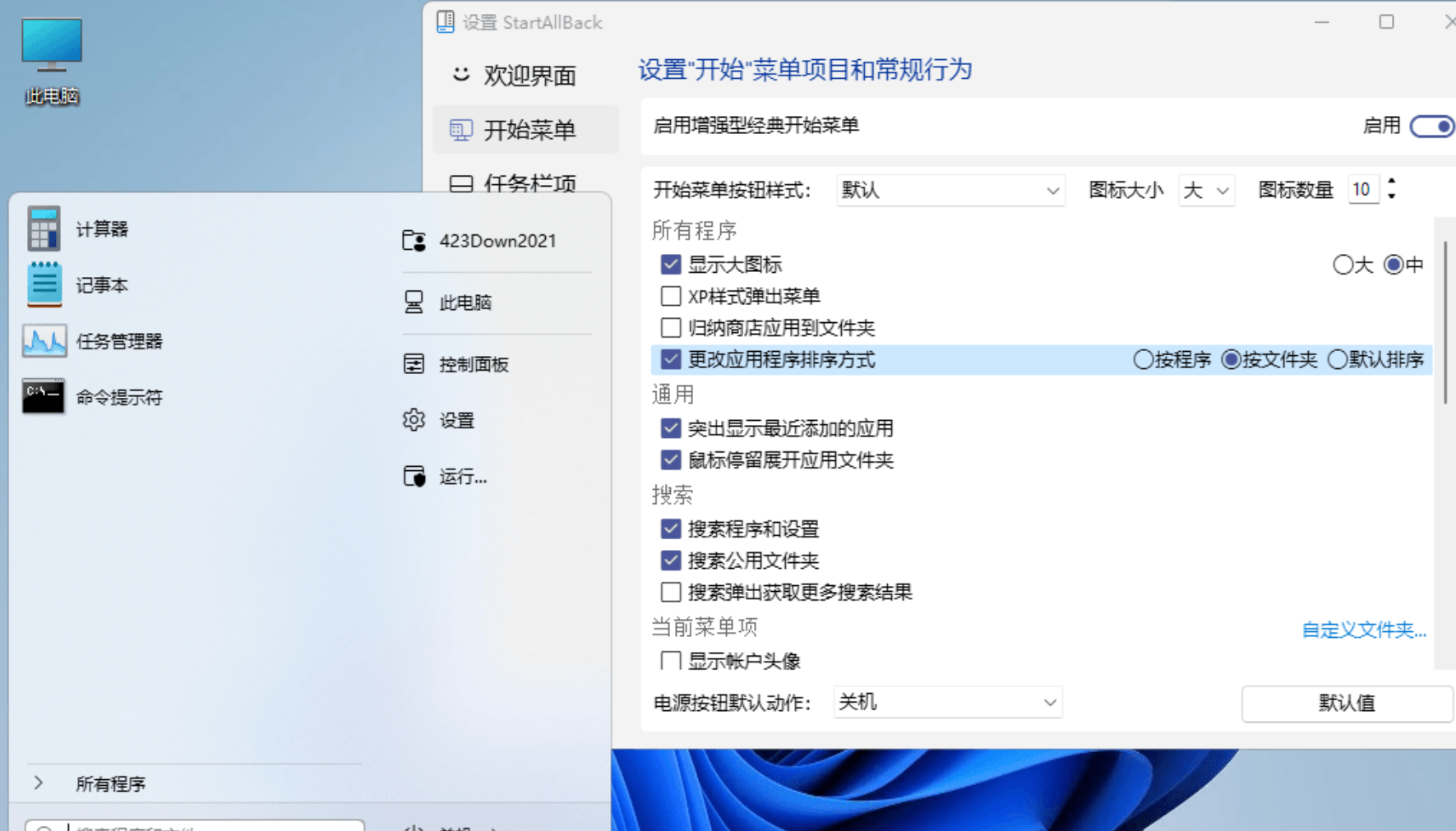
Task: Increase icon count with up arrow
Action: click(x=1391, y=182)
